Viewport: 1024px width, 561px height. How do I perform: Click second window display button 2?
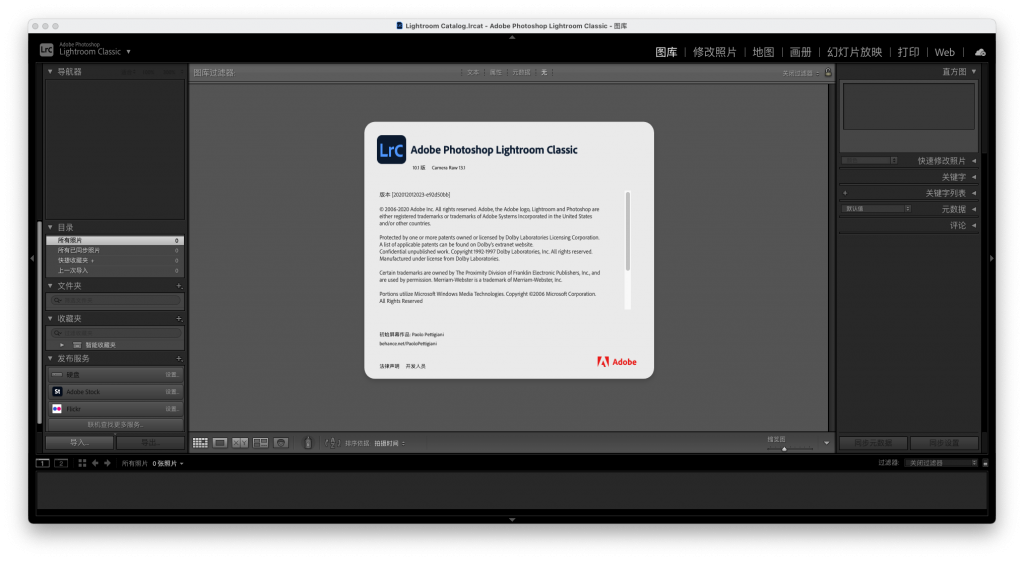[x=61, y=463]
